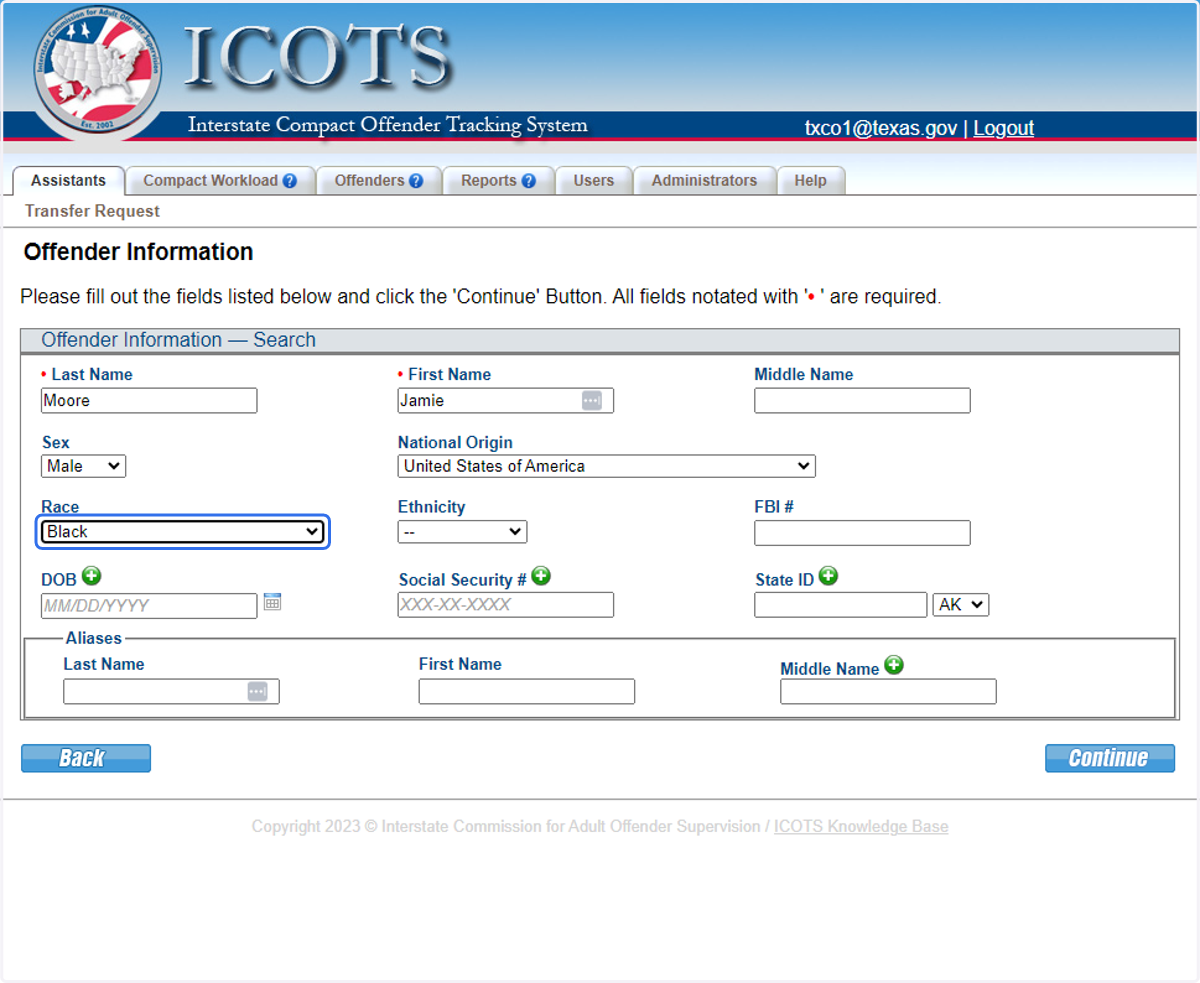
Task: Open State ID state dropdown showing AK
Action: point(961,604)
